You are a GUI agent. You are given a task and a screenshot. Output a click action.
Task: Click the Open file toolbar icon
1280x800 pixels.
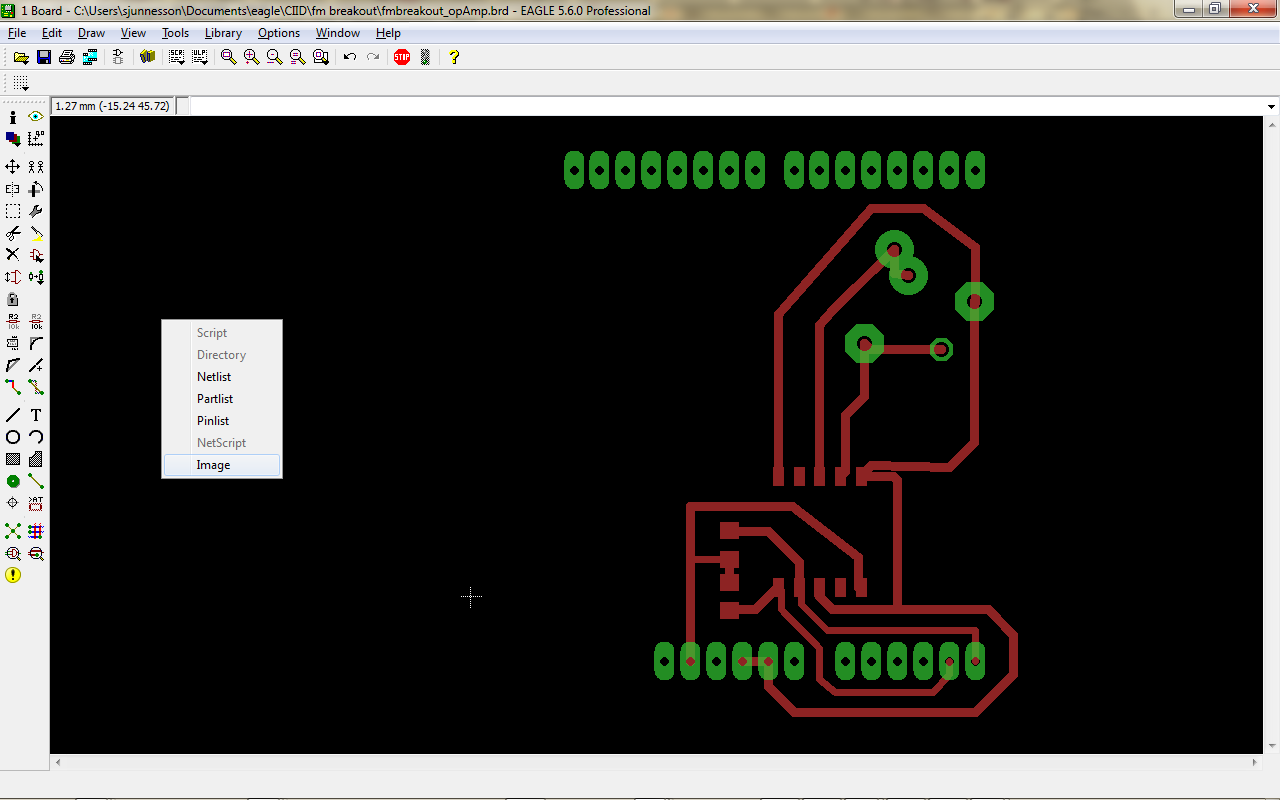tap(20, 57)
